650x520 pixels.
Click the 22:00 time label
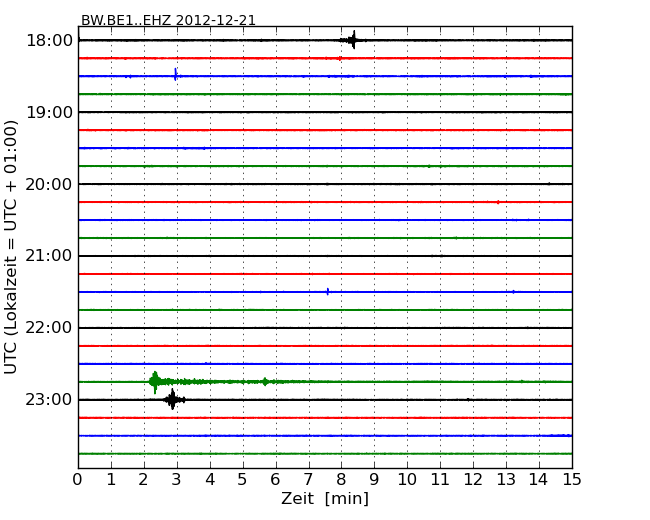tap(49, 328)
